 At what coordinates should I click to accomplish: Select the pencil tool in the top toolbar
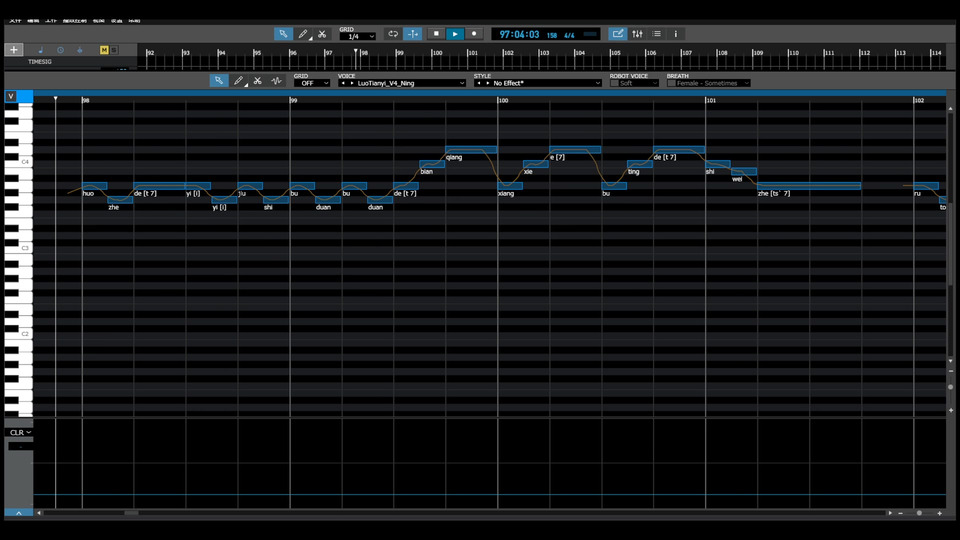pos(302,34)
